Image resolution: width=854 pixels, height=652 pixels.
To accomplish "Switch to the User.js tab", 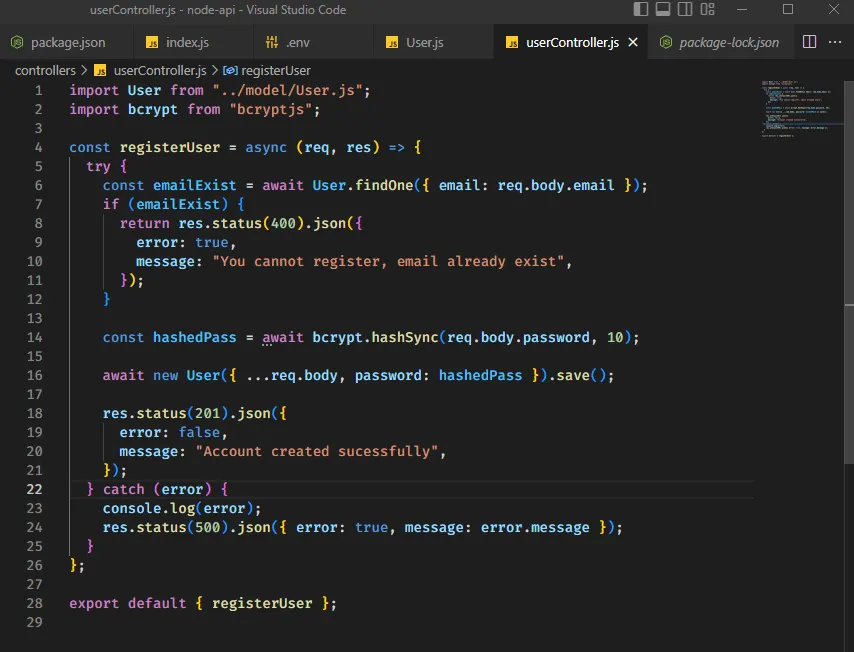I will point(434,42).
